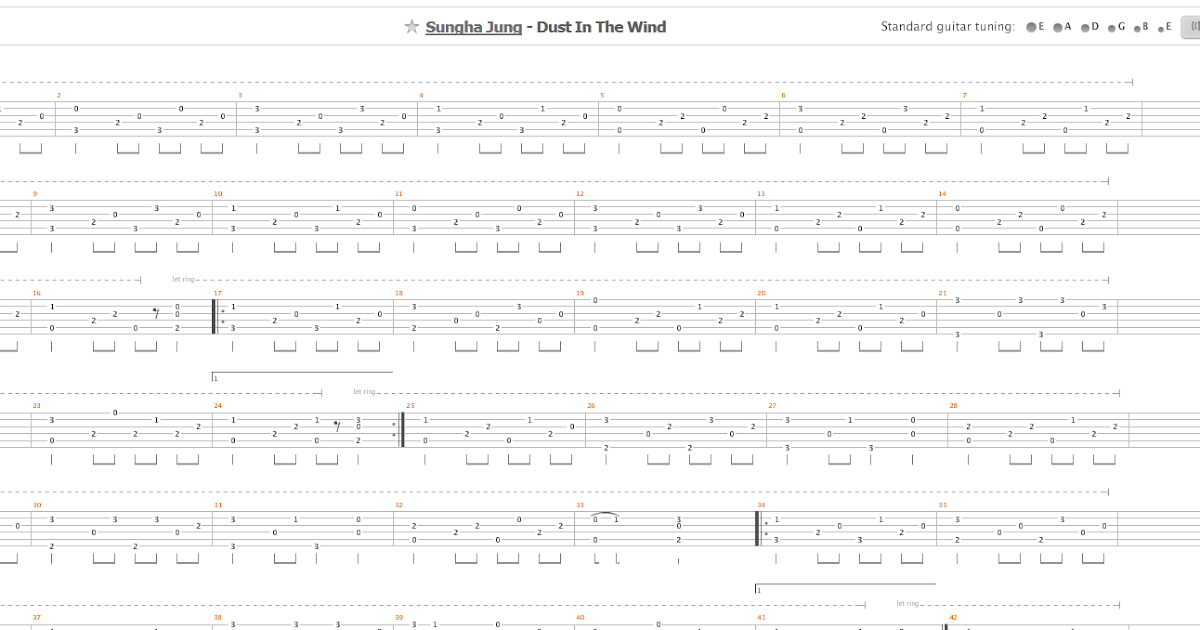Play the B string tuning dot

pos(1135,28)
